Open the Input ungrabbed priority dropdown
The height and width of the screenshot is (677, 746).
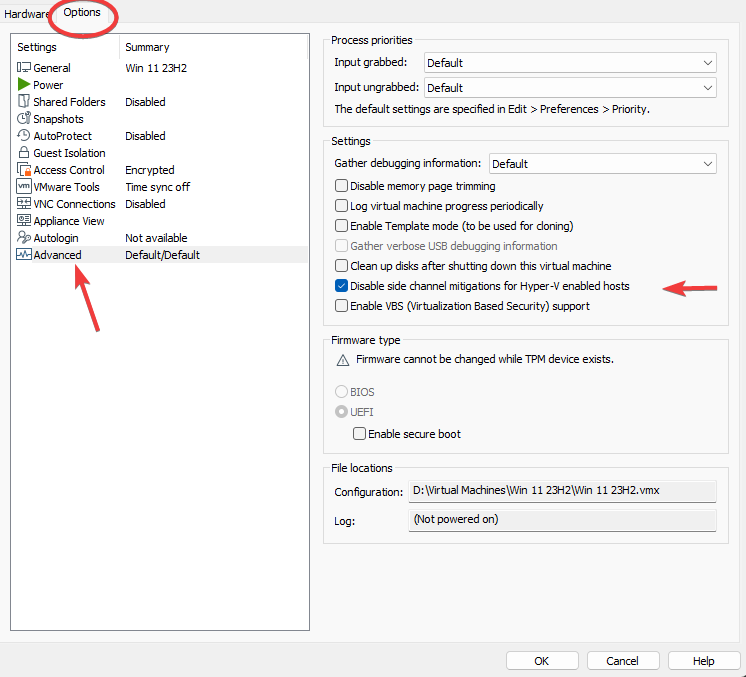point(570,88)
